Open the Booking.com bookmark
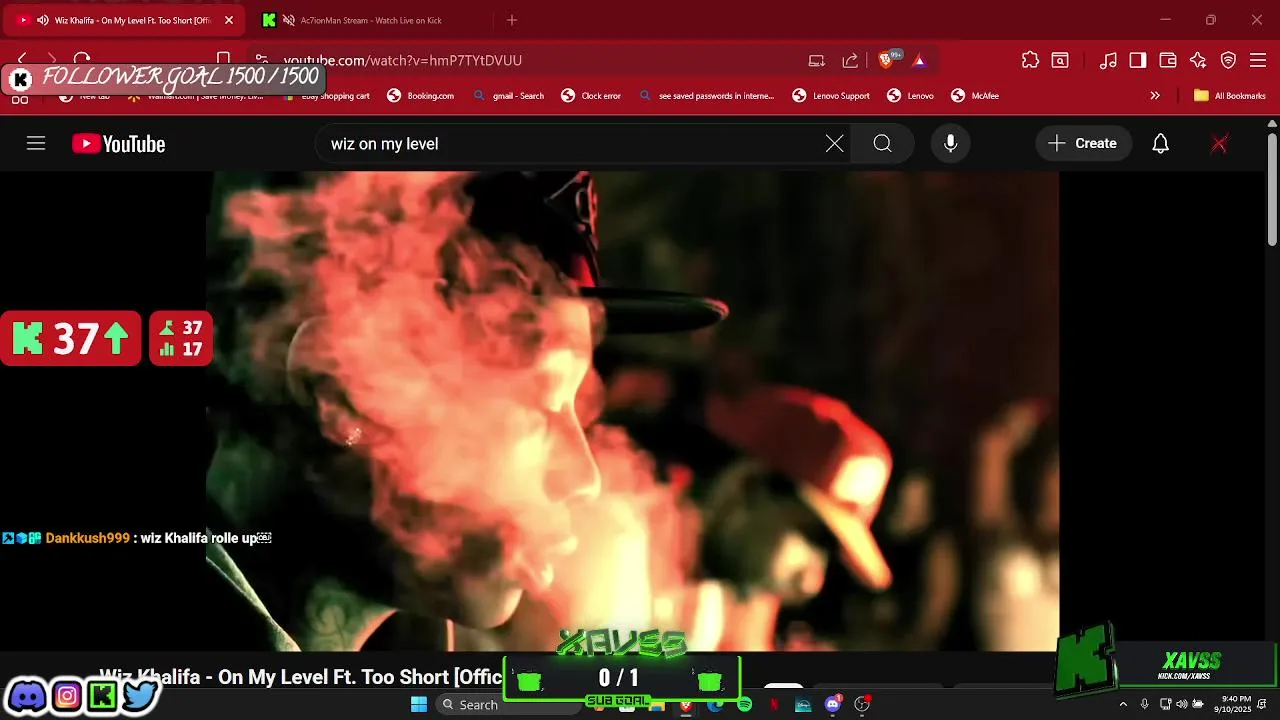 coord(421,96)
